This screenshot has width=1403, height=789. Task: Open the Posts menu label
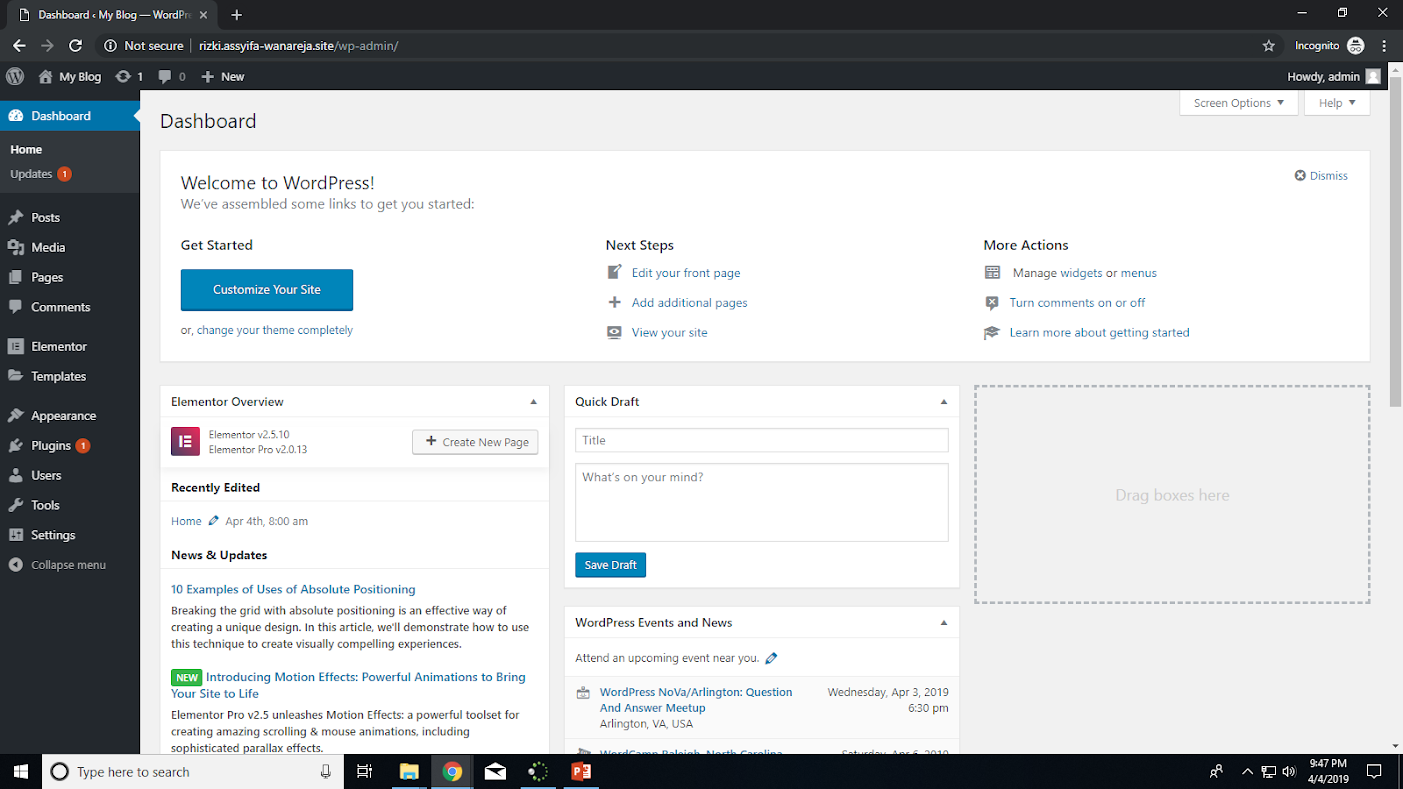45,217
